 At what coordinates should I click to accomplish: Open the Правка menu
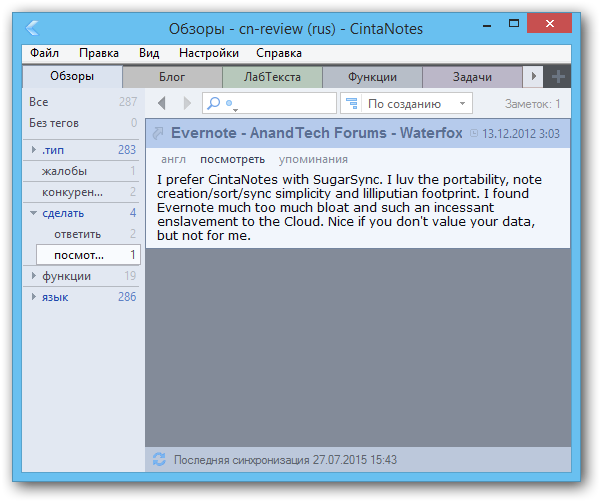click(99, 53)
